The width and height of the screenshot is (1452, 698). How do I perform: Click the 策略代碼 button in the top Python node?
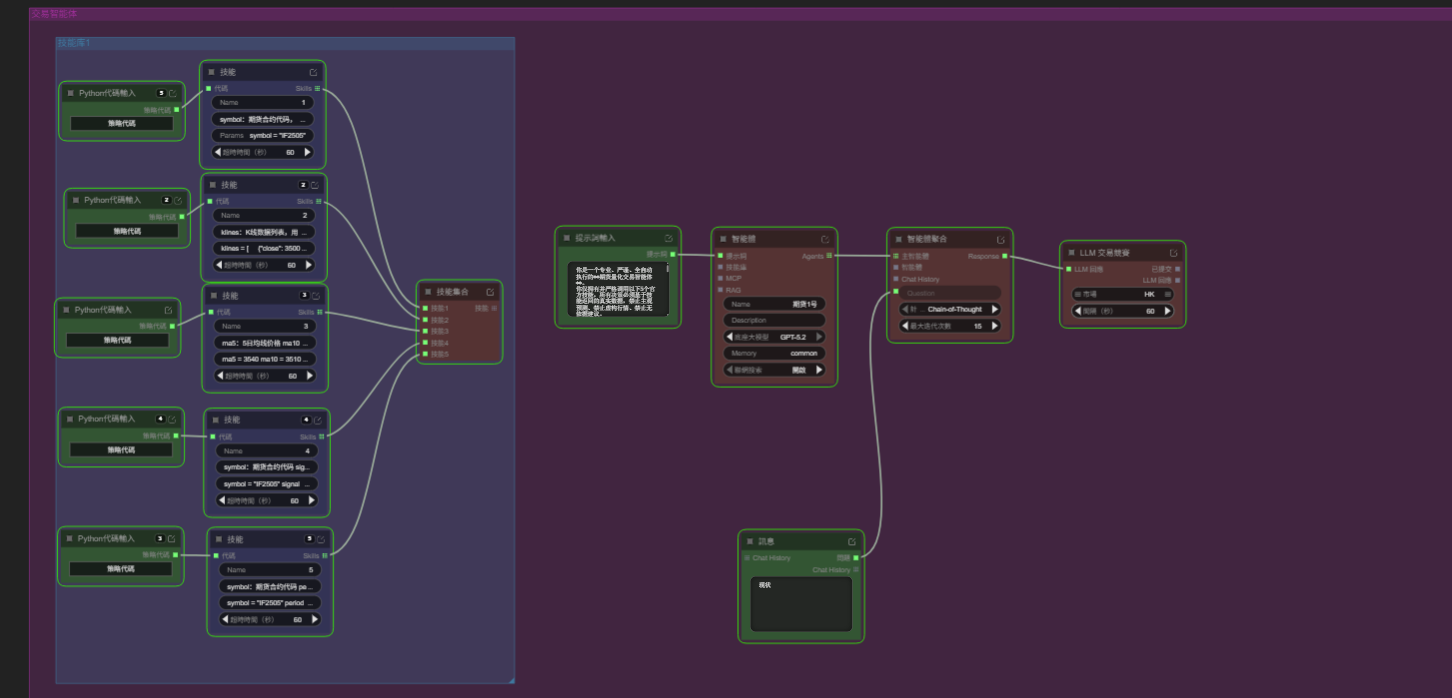[x=121, y=124]
